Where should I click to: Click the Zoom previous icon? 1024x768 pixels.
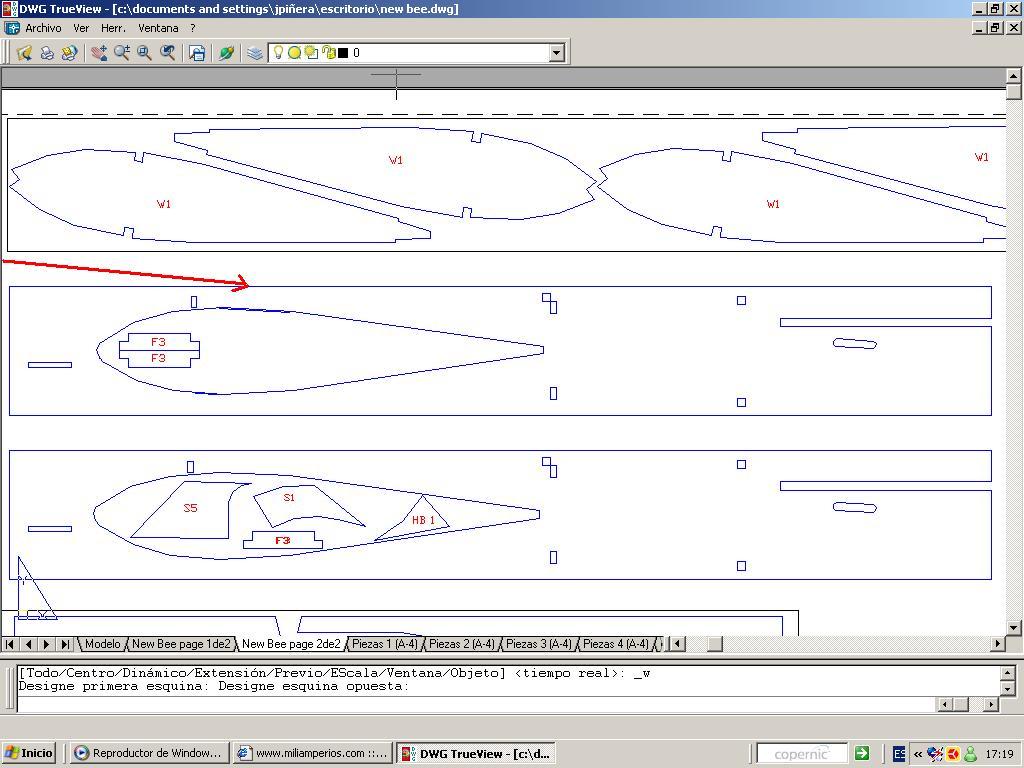point(168,53)
